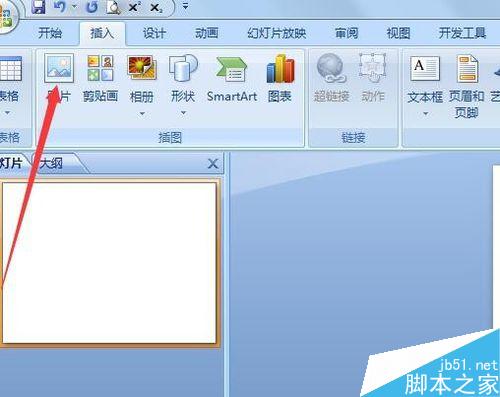The width and height of the screenshot is (500, 397).
Task: Save the presentation with the floppy icon
Action: tap(38, 7)
